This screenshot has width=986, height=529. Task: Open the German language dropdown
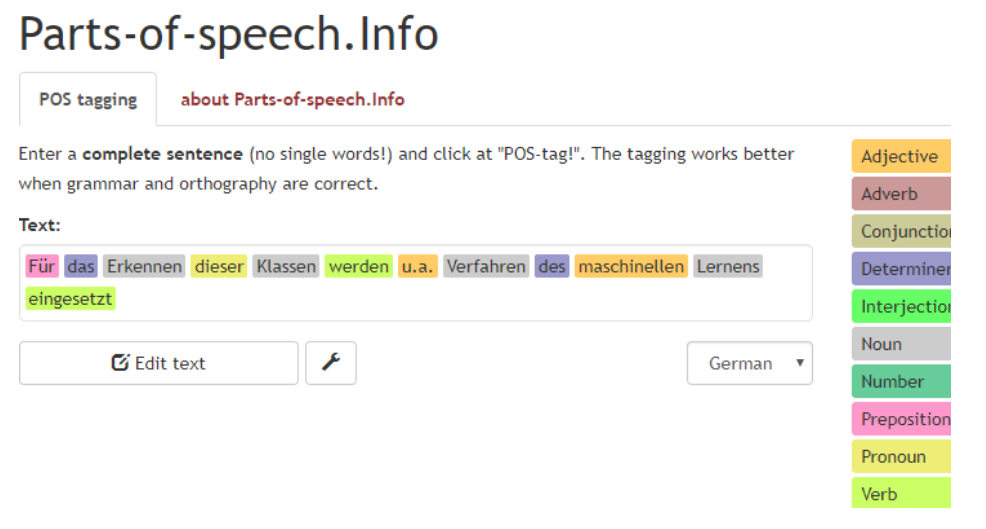[x=749, y=363]
